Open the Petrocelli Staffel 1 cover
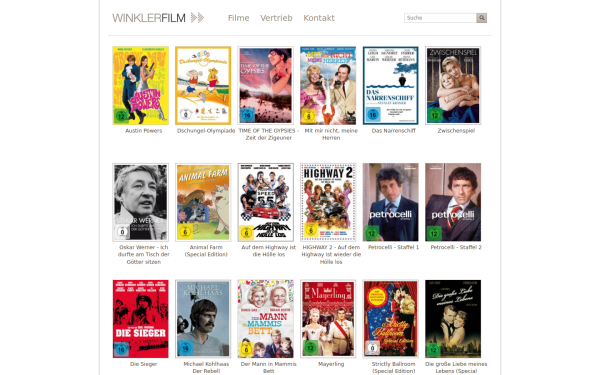Screen dimensions: 600x375 pyautogui.click(x=391, y=202)
